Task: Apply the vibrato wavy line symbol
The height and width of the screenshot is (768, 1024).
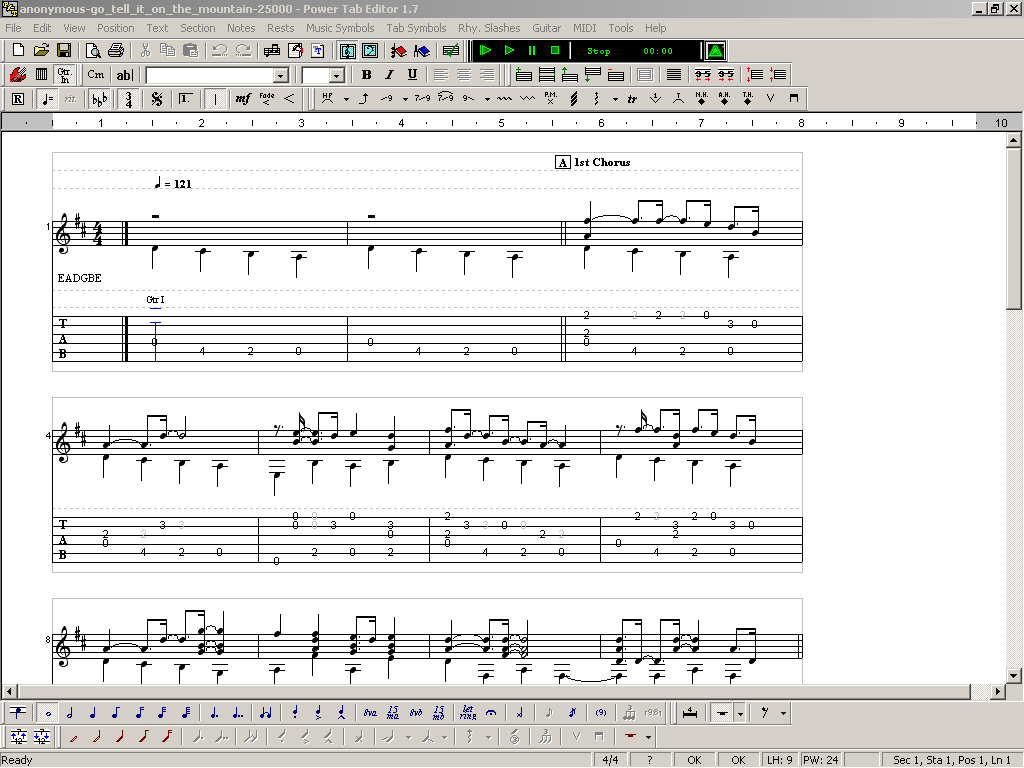Action: (504, 99)
